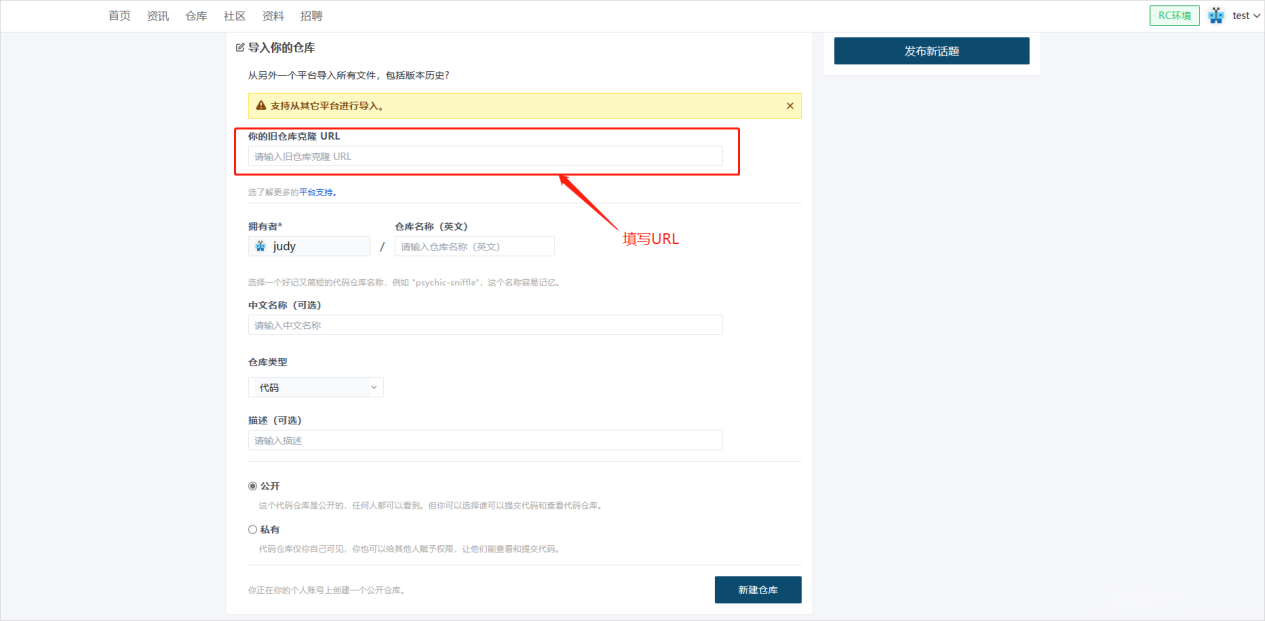Go to the 首页 home menu
Screen dimensions: 1265x621
119,16
